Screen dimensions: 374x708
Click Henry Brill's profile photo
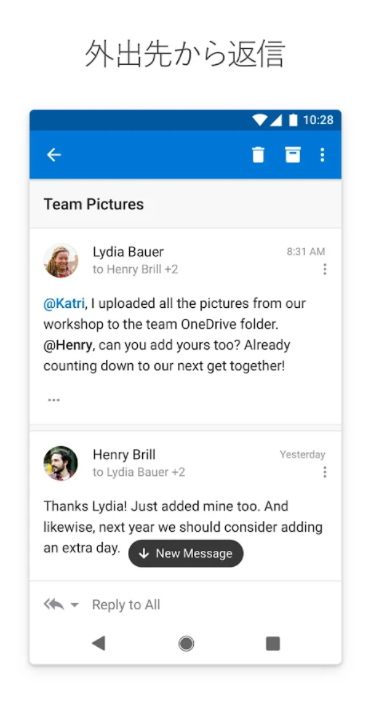pos(61,463)
